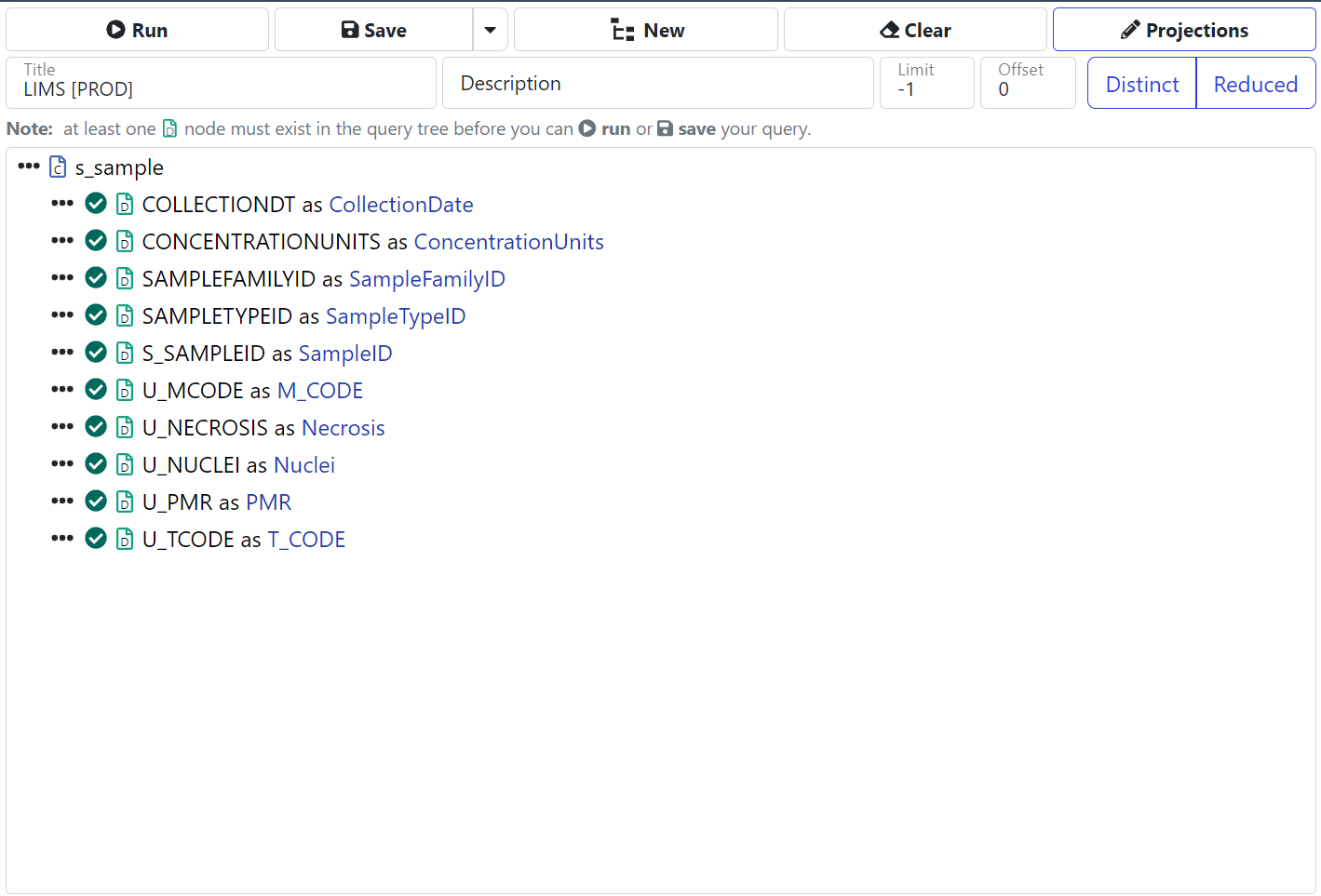Viewport: 1321px width, 896px height.
Task: Click the document icon beside CONCENTRATIONUNITS
Action: point(125,242)
